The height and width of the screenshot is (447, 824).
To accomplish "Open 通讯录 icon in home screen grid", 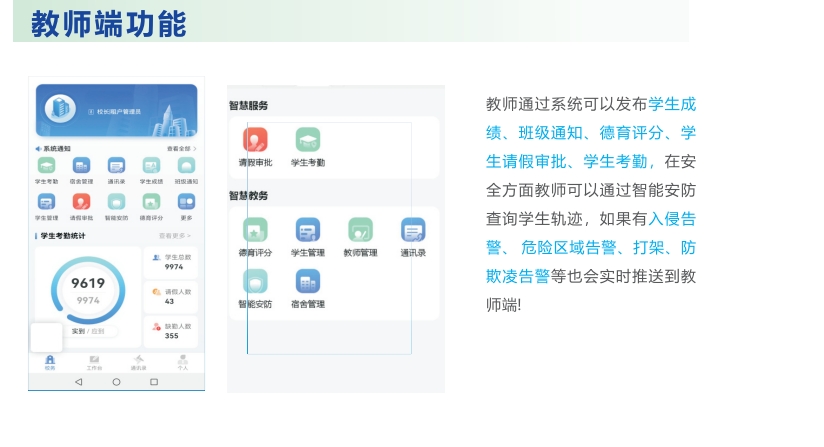I will coord(116,166).
